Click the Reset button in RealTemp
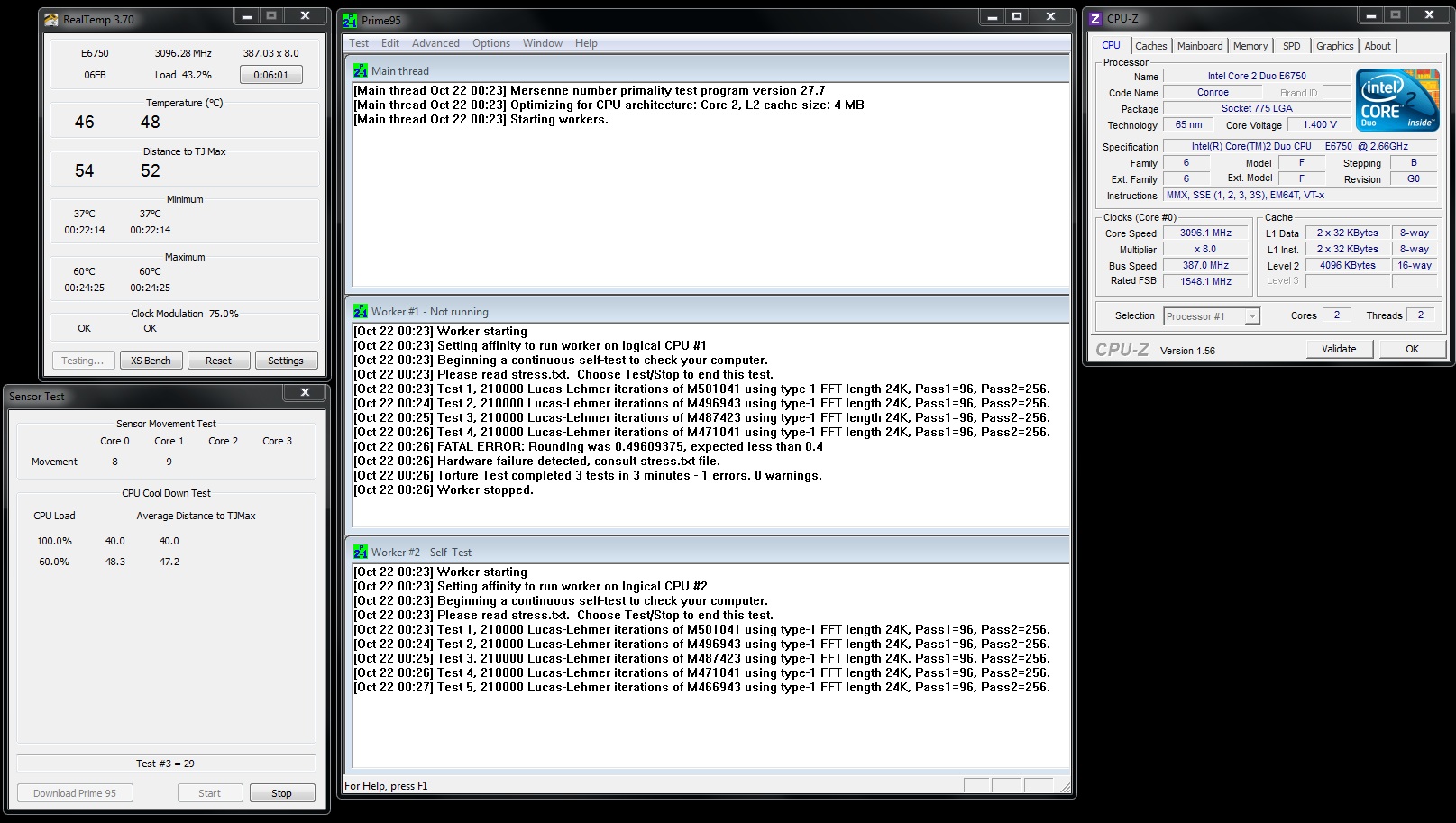 pos(218,361)
